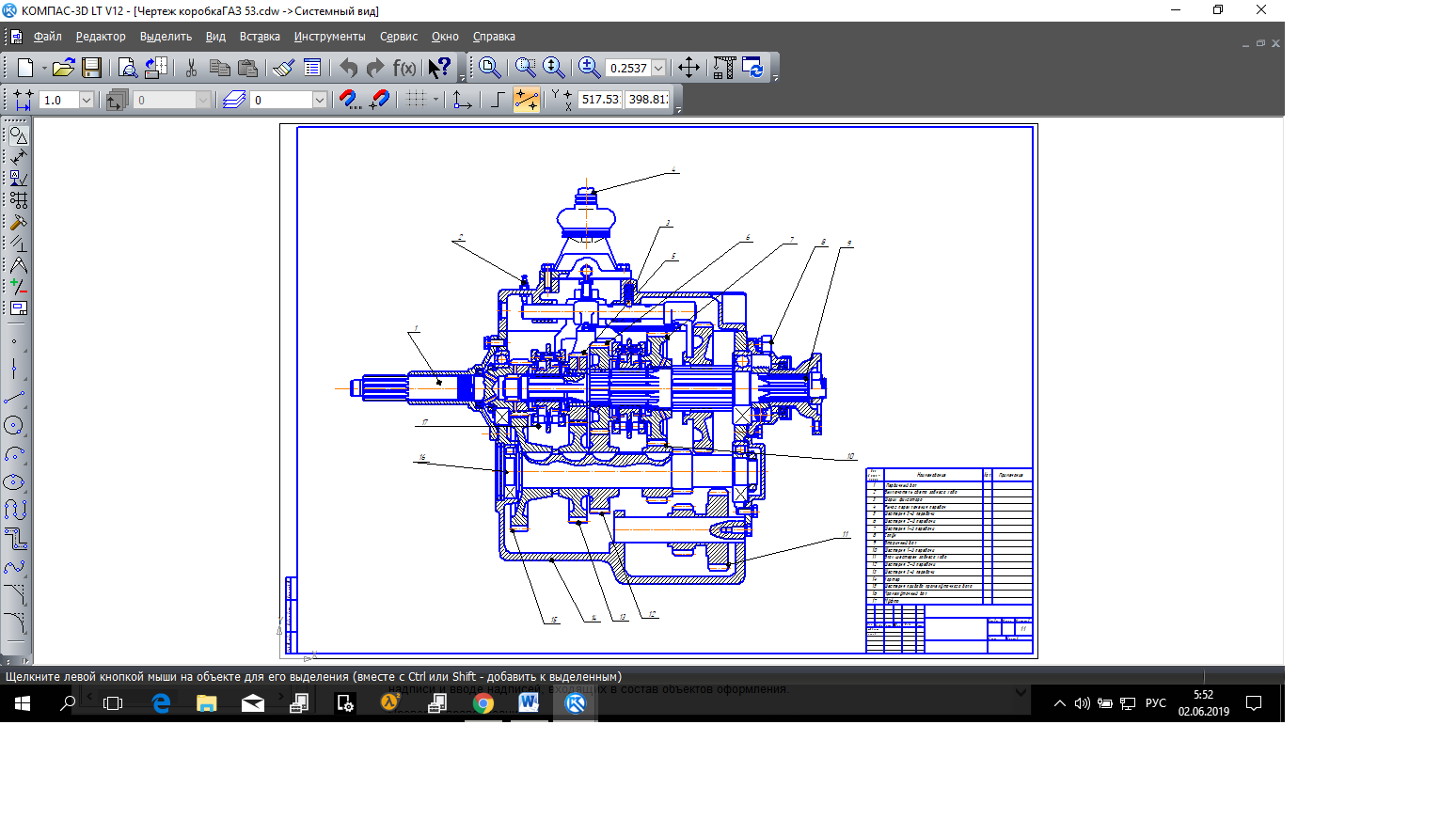Select the Ellipse drawing tool

[x=15, y=482]
